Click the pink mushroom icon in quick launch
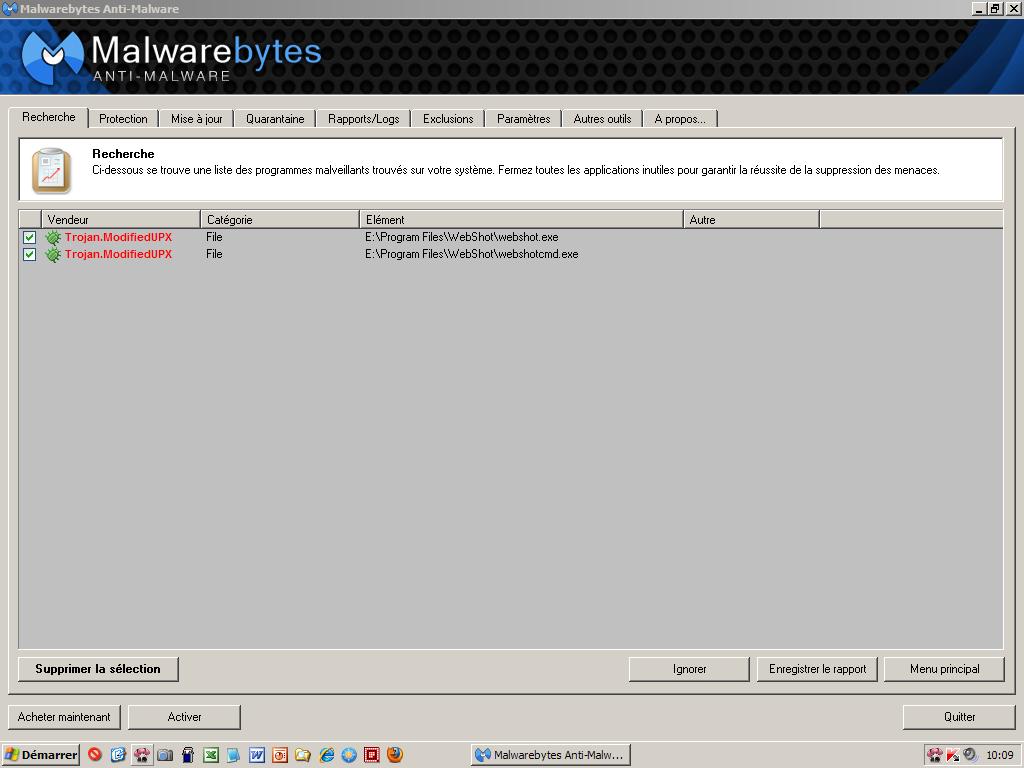The image size is (1024, 768). tap(141, 755)
